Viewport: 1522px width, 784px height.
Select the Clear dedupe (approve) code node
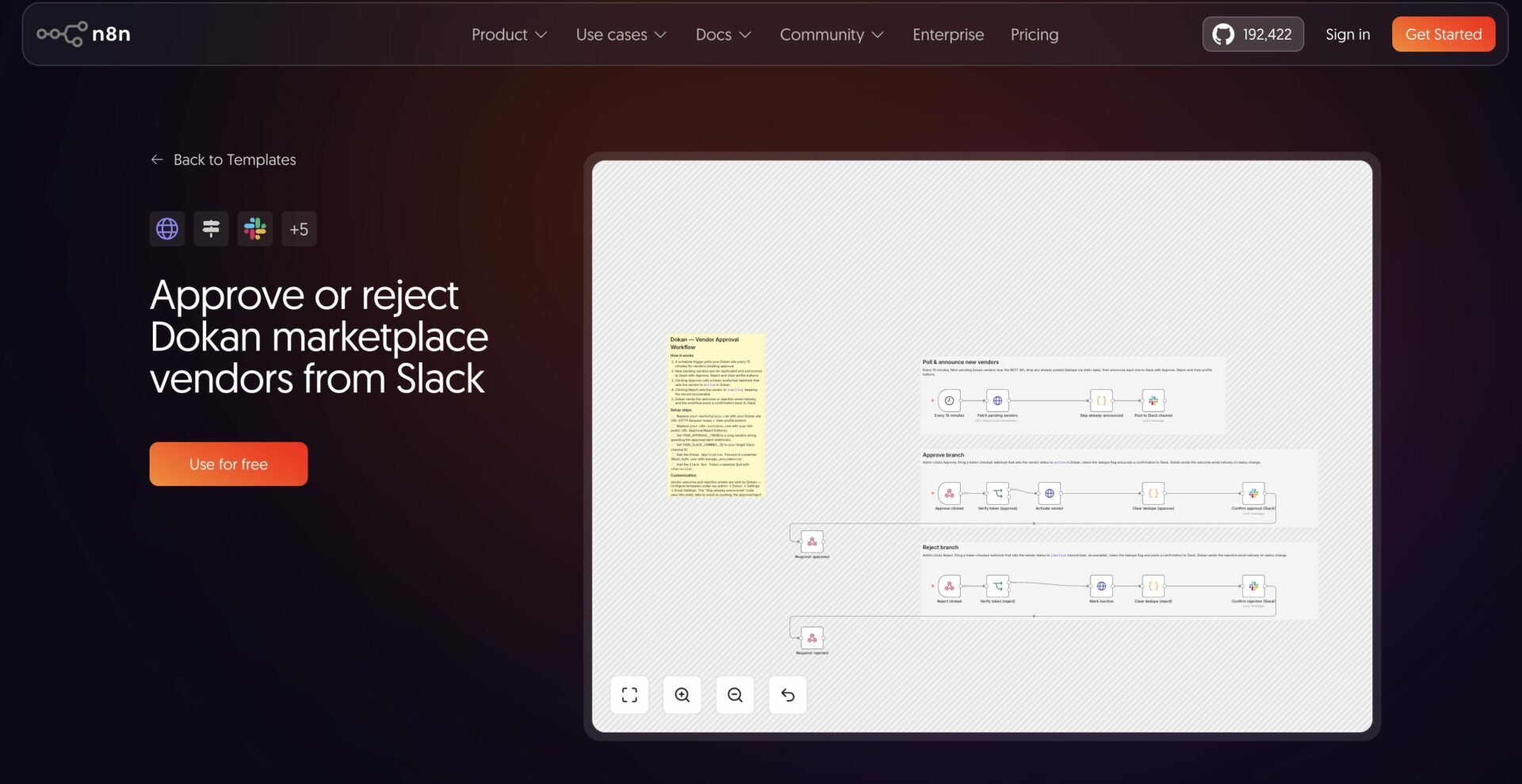click(1153, 494)
